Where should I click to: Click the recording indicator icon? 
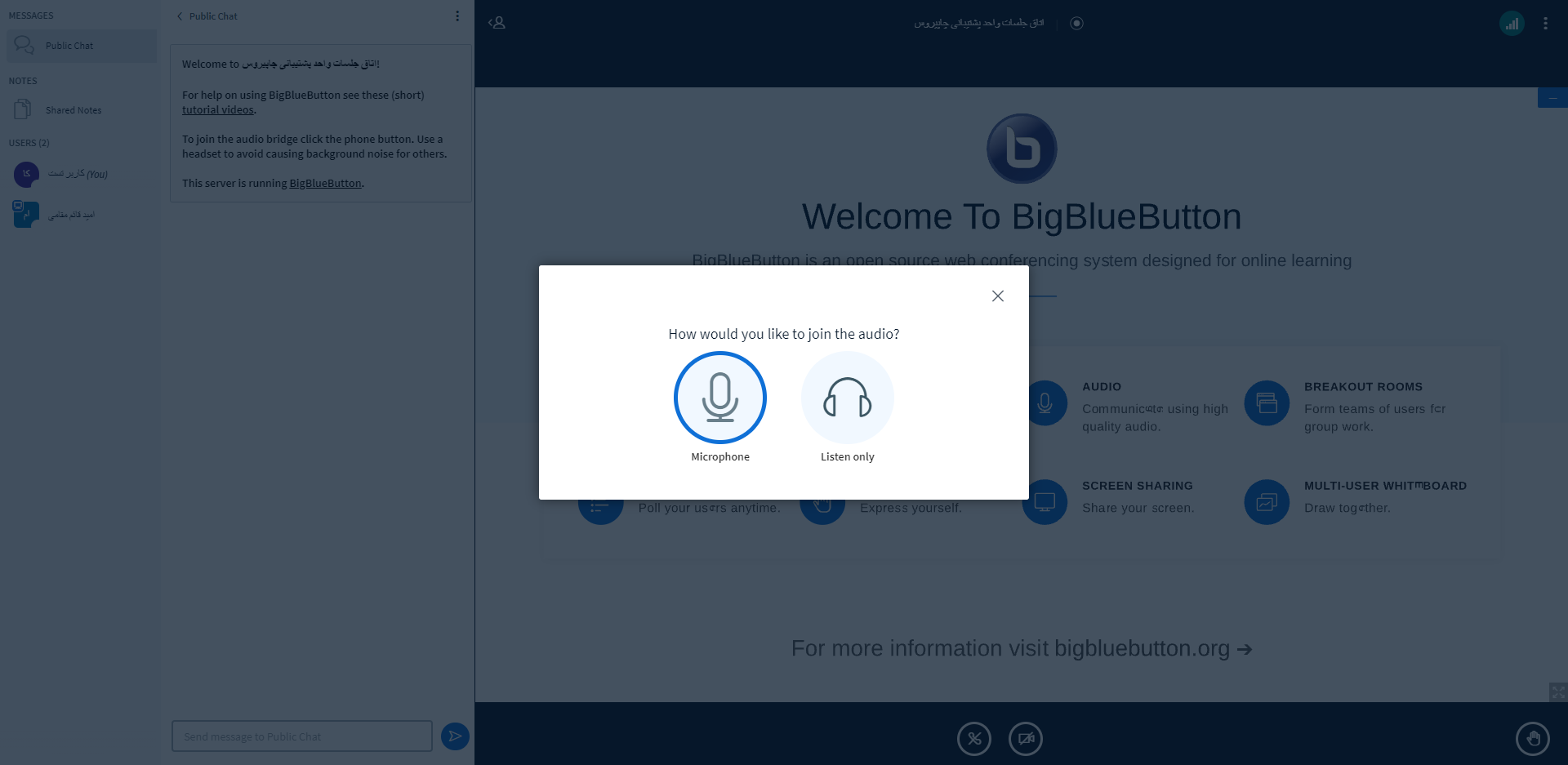[x=1076, y=23]
